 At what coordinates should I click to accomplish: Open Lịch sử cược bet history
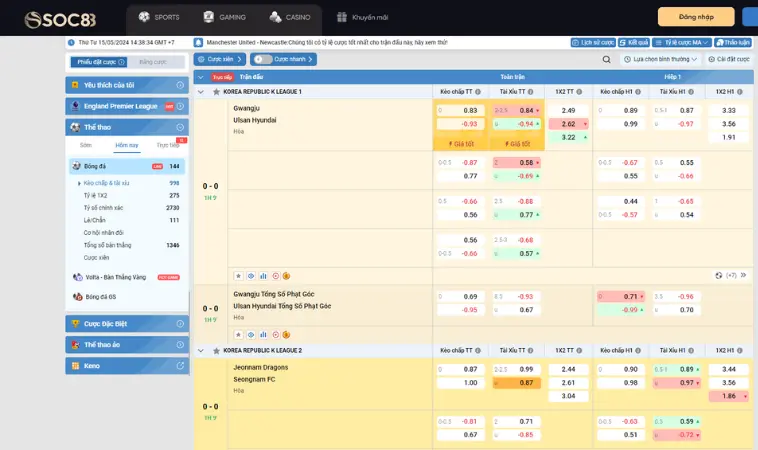(593, 43)
